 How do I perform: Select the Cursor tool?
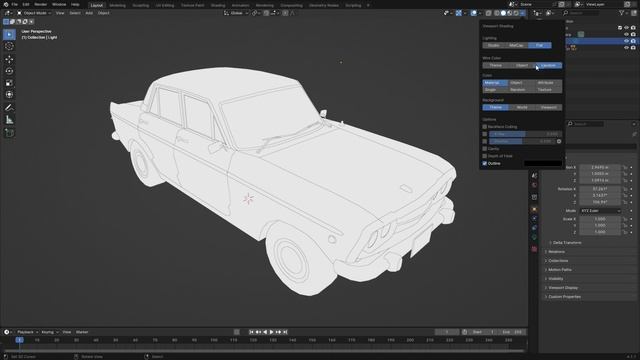click(9, 47)
